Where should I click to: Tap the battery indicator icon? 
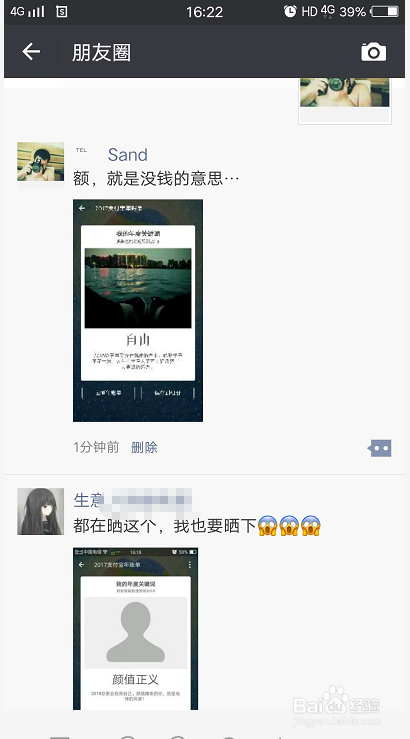coord(385,11)
